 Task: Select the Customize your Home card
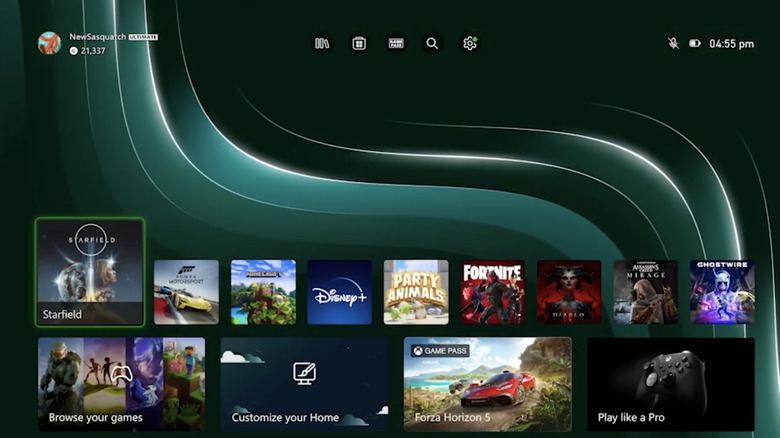[304, 384]
